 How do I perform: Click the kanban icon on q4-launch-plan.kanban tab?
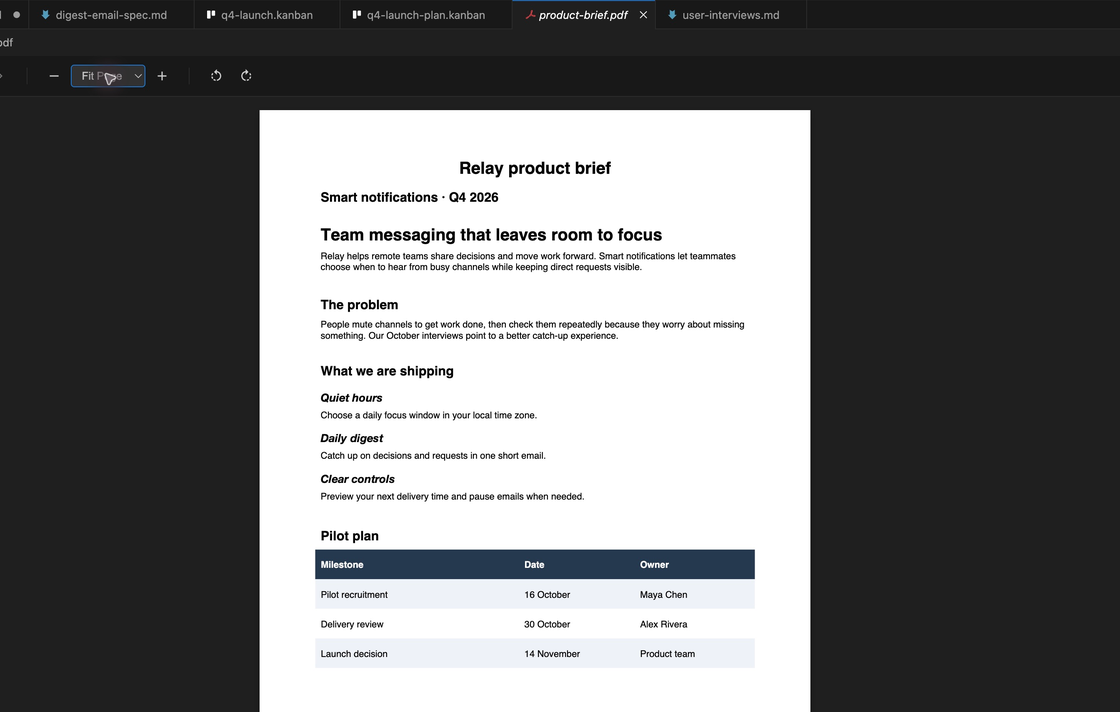pyautogui.click(x=356, y=14)
